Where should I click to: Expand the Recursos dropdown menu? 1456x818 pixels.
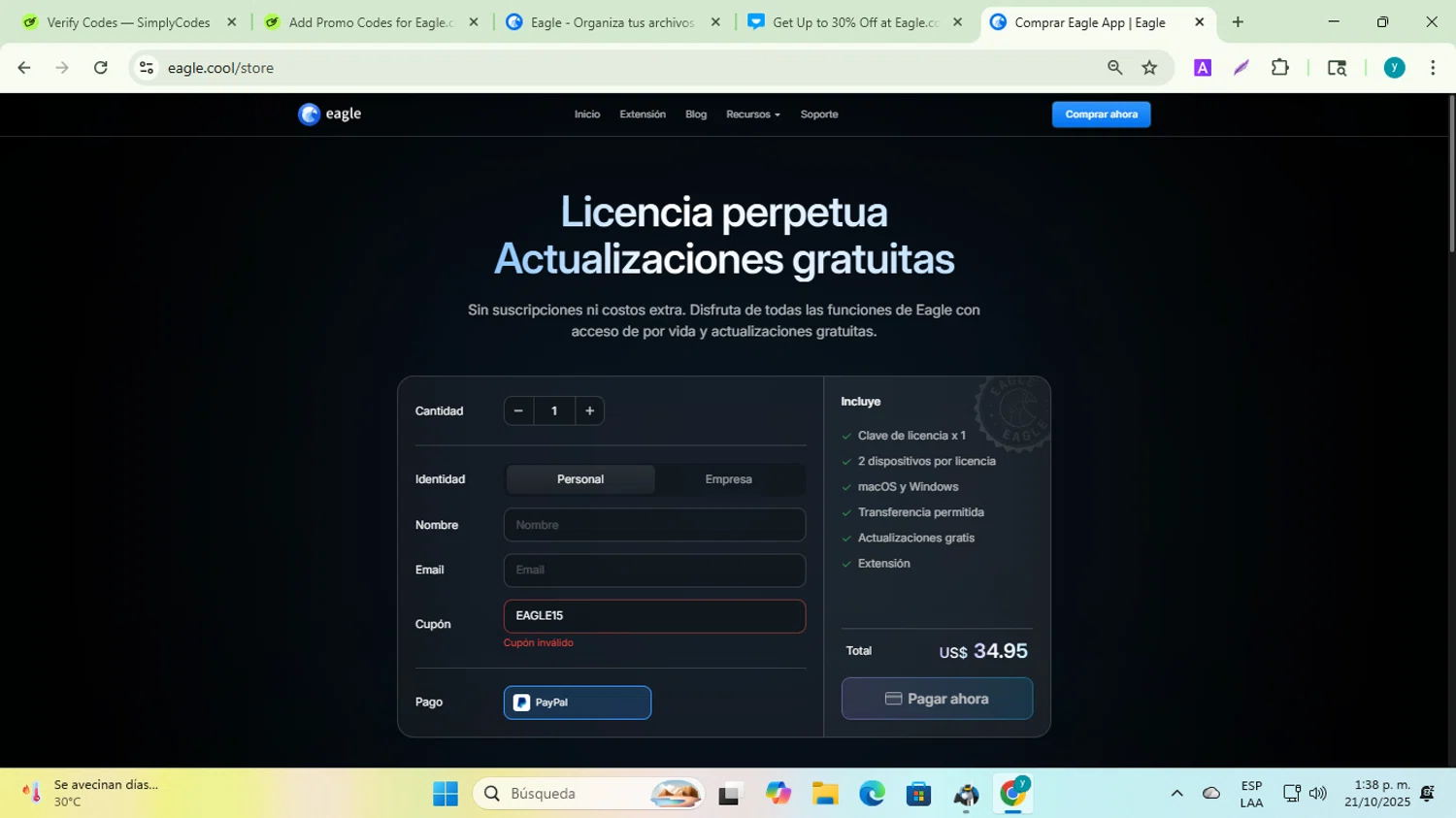[753, 115]
